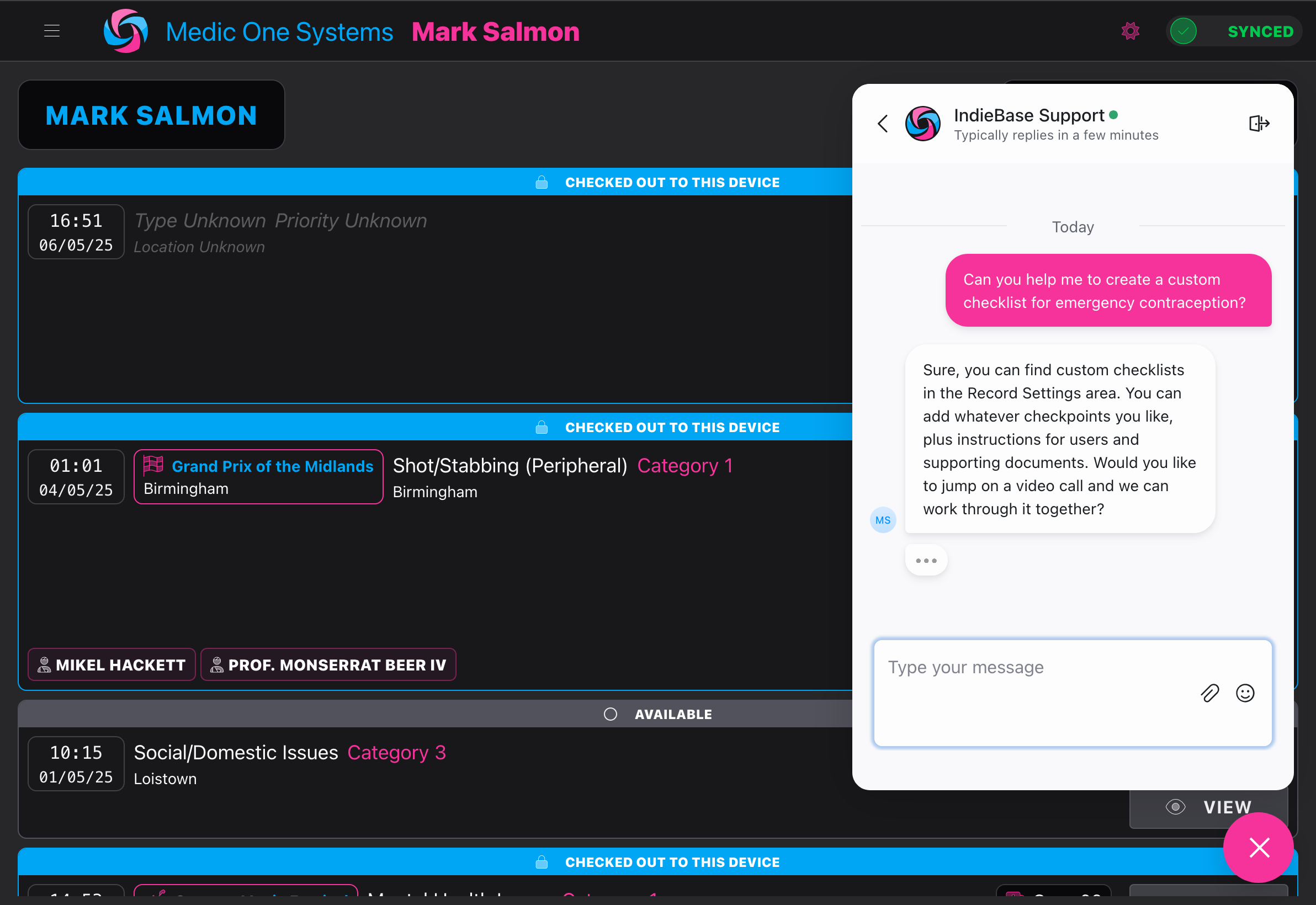Toggle the eye icon on the VIEW button
The height and width of the screenshot is (905, 1316).
pos(1177,807)
